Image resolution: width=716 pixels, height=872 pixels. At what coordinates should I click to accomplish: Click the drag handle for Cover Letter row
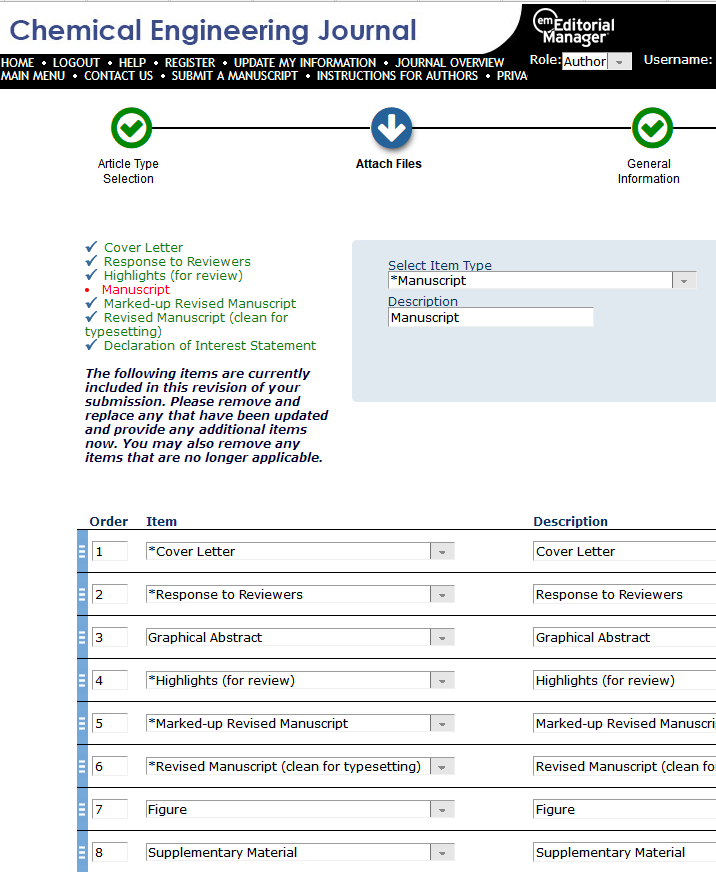pyautogui.click(x=82, y=551)
